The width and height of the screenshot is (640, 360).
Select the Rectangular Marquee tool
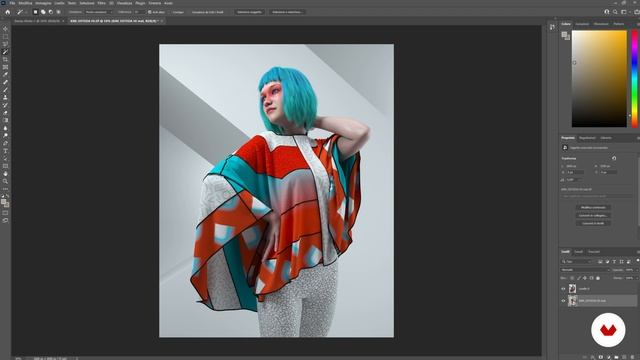[x=5, y=37]
